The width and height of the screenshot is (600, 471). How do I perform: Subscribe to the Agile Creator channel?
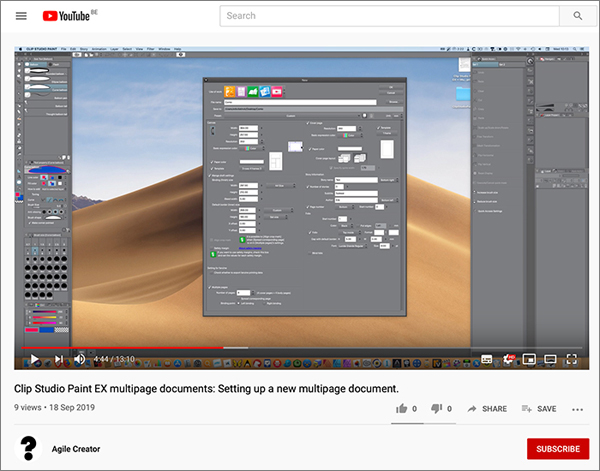(x=557, y=448)
